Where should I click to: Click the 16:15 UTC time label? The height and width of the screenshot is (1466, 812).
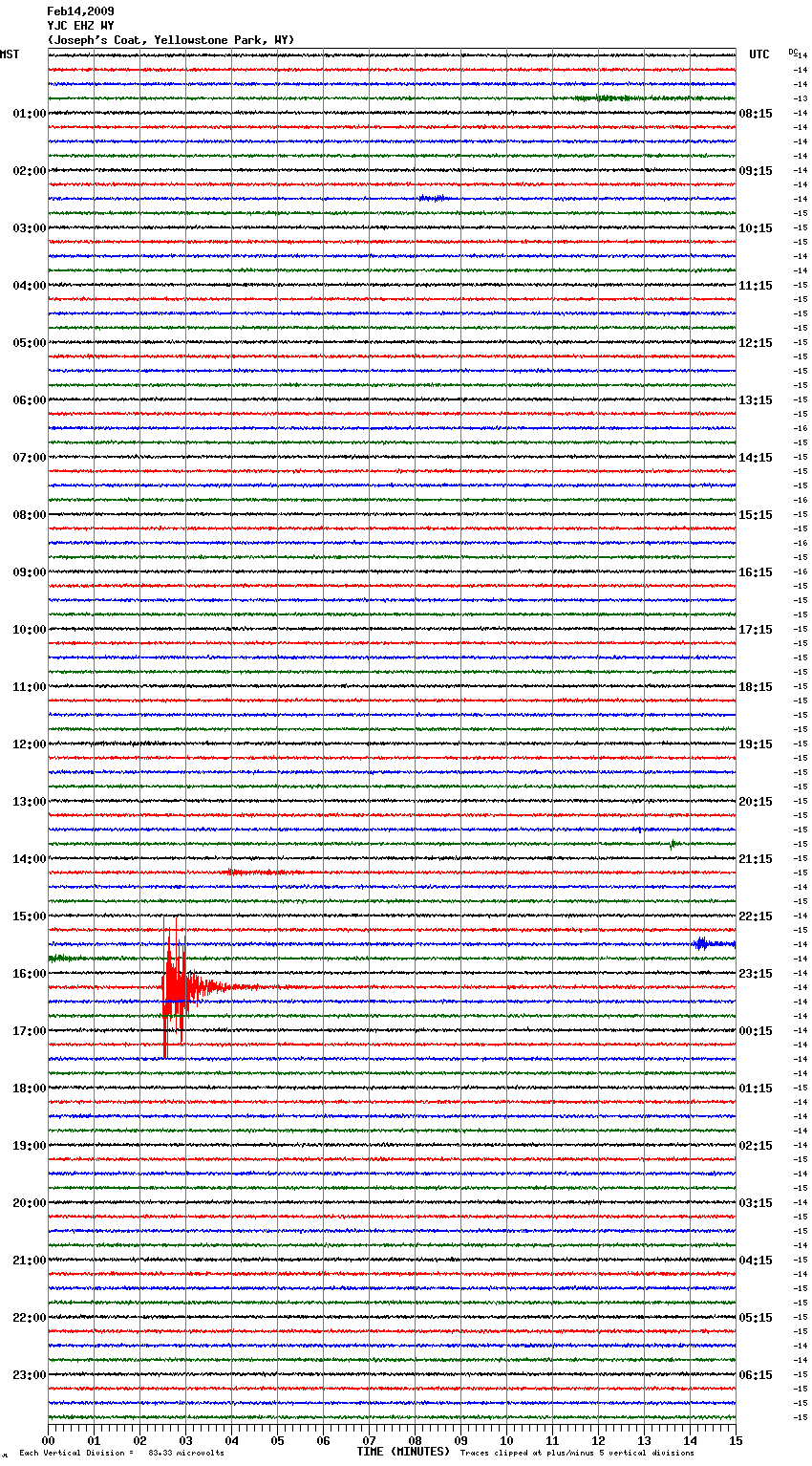[756, 572]
